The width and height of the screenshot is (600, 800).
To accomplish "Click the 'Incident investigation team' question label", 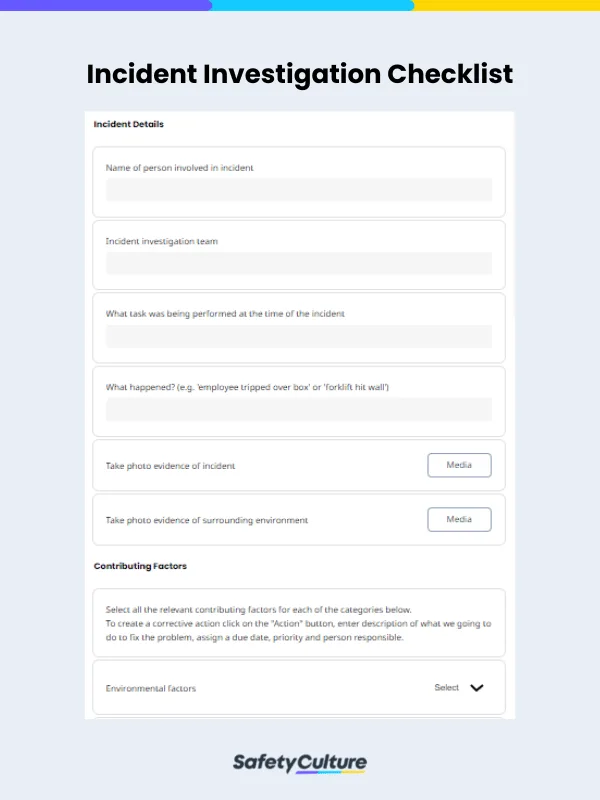I will click(x=162, y=241).
